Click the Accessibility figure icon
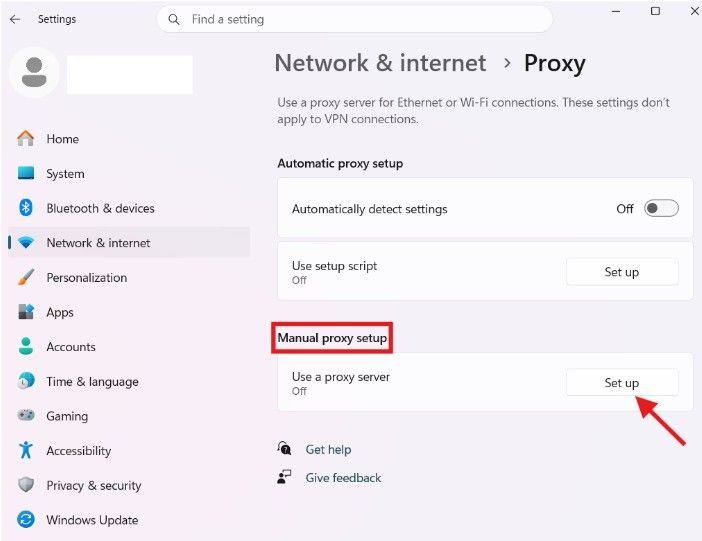The width and height of the screenshot is (702, 541). (26, 450)
